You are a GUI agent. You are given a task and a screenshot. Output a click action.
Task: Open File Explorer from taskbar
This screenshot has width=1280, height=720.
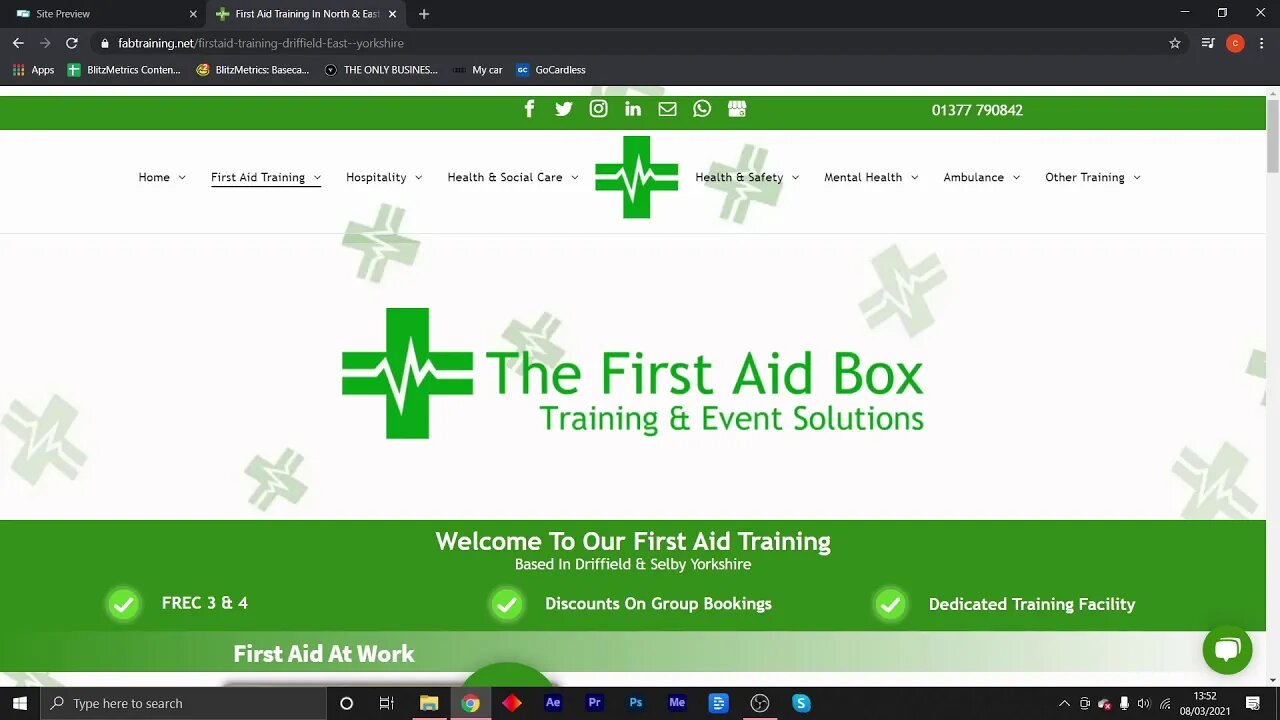429,703
